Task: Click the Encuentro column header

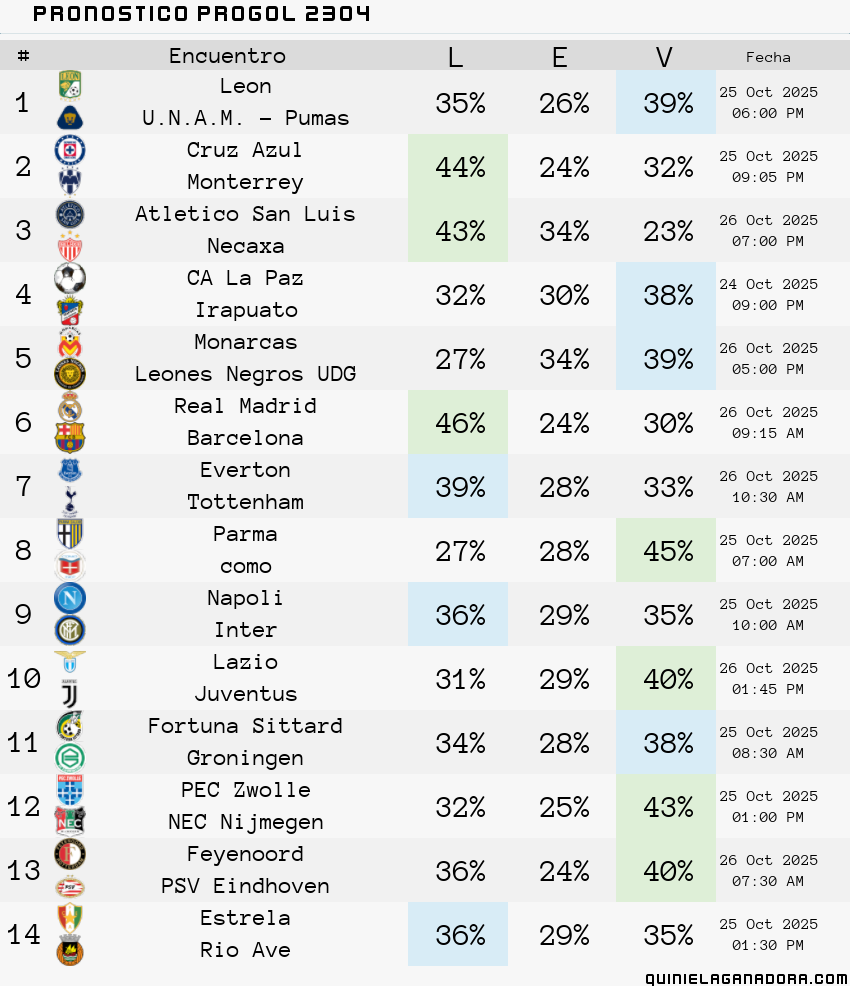Action: tap(228, 56)
